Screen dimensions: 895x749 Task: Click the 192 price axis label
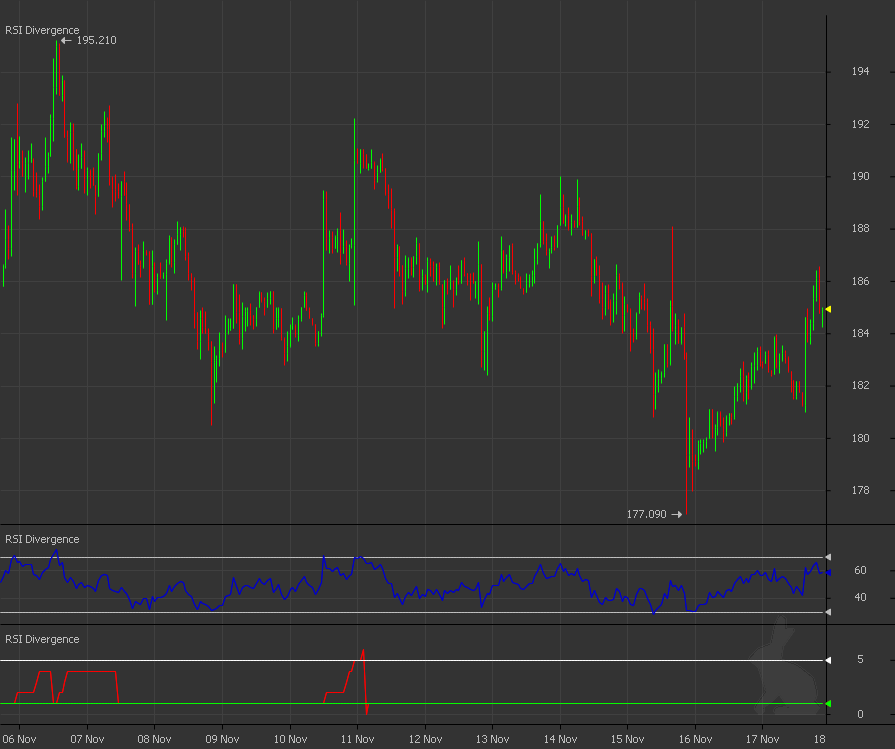tap(860, 124)
